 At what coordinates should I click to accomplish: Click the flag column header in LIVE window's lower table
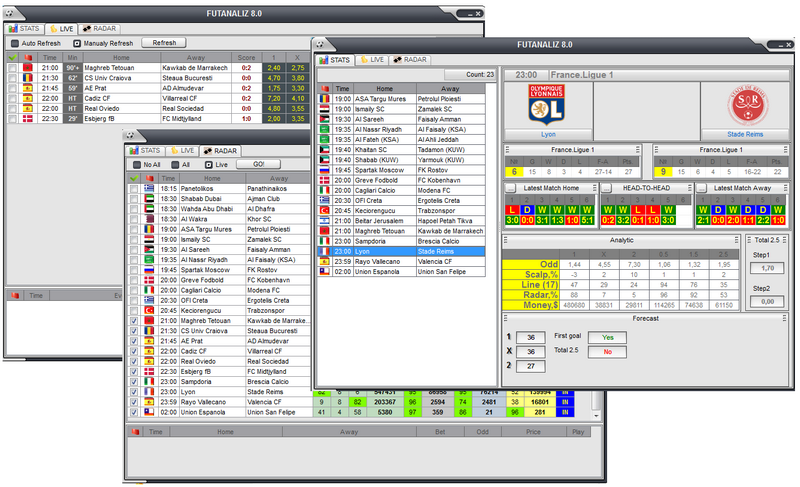[x=15, y=296]
